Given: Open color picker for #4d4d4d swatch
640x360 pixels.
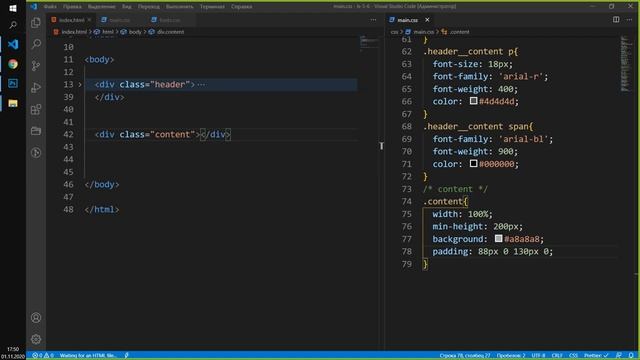Looking at the screenshot, I should tap(473, 101).
